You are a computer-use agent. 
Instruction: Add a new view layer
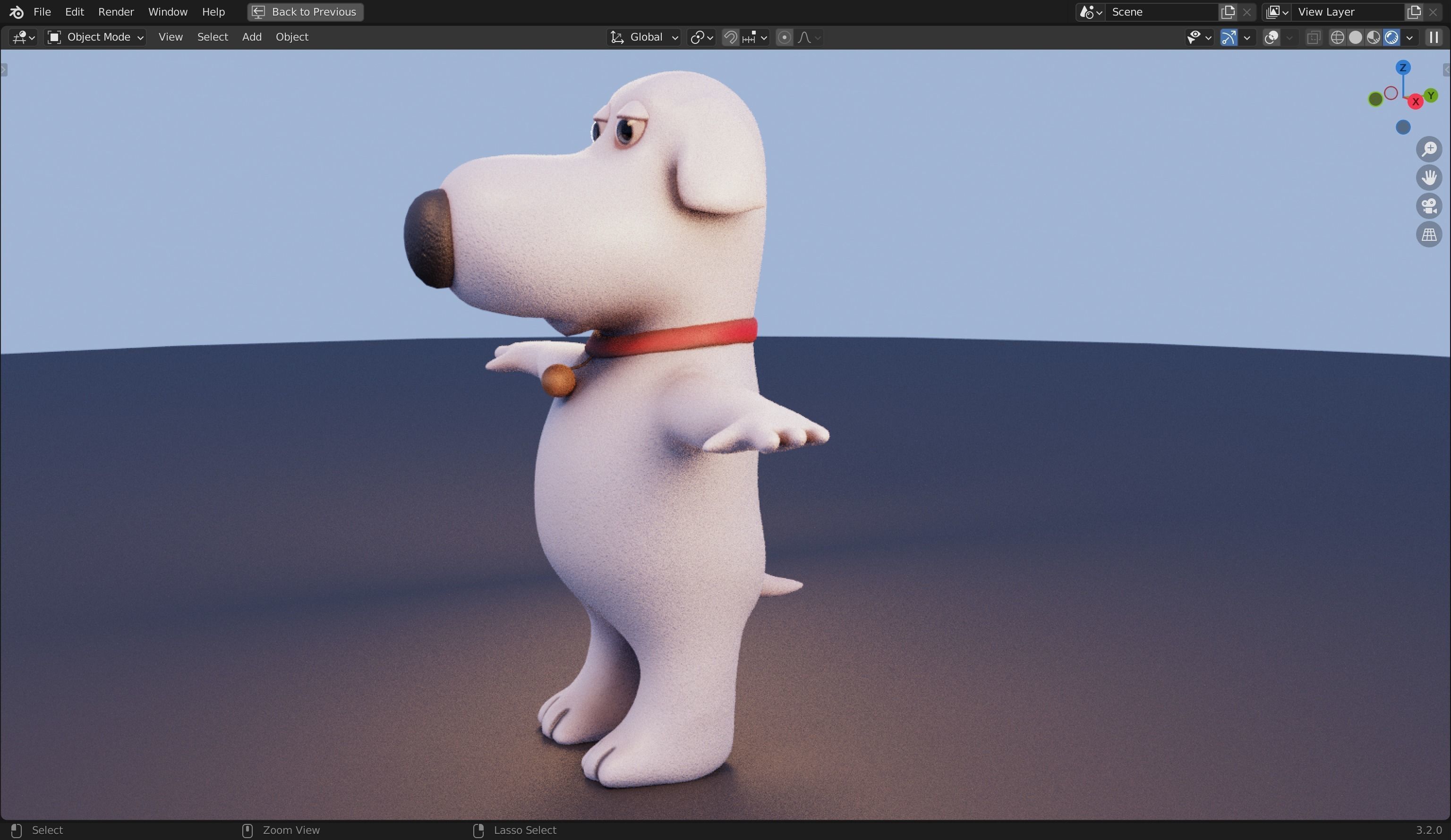tap(1414, 12)
